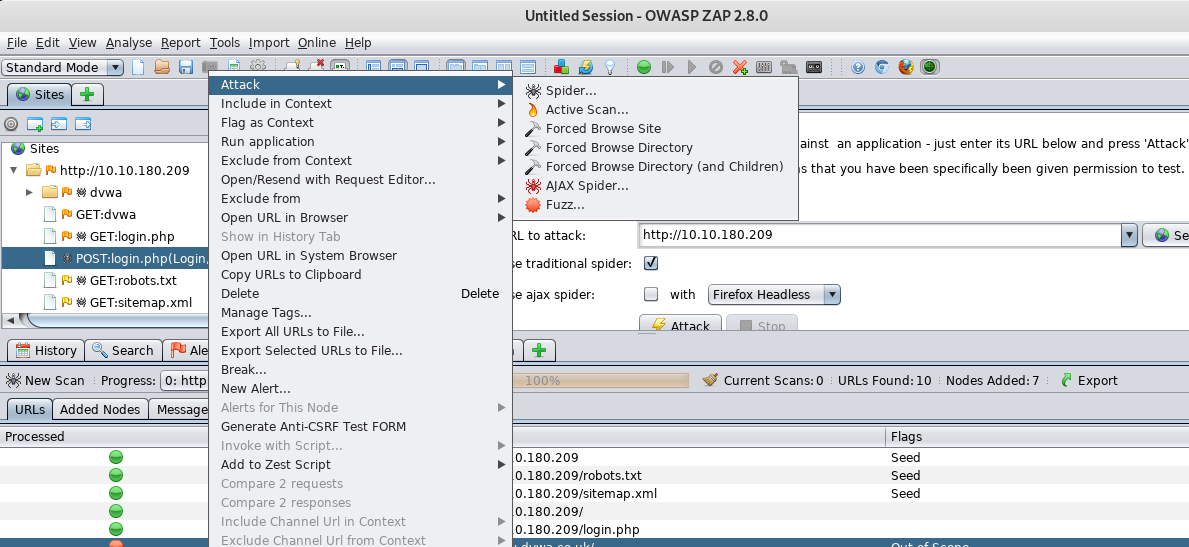
Task: Click the Add custom breakpoint red X icon
Action: (740, 67)
